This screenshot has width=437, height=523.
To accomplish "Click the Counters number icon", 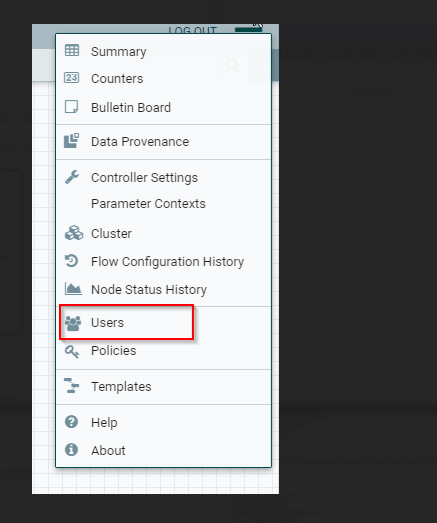I will [72, 78].
